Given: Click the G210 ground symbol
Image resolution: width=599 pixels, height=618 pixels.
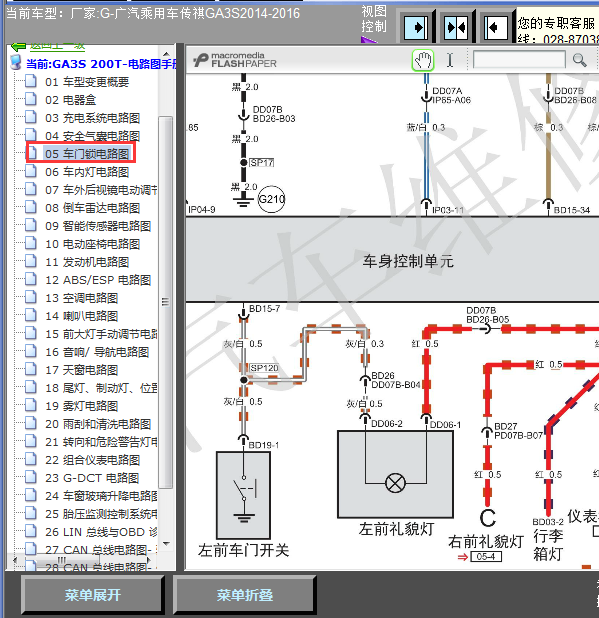Looking at the screenshot, I should click(x=271, y=199).
